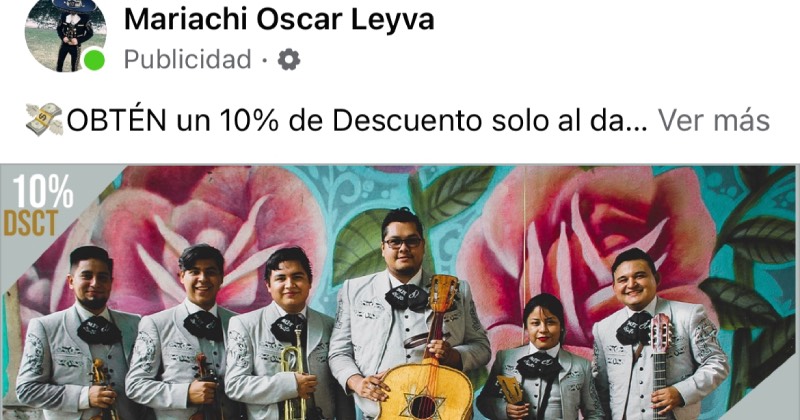Expand post text with Ver más
The height and width of the screenshot is (420, 800).
(713, 120)
